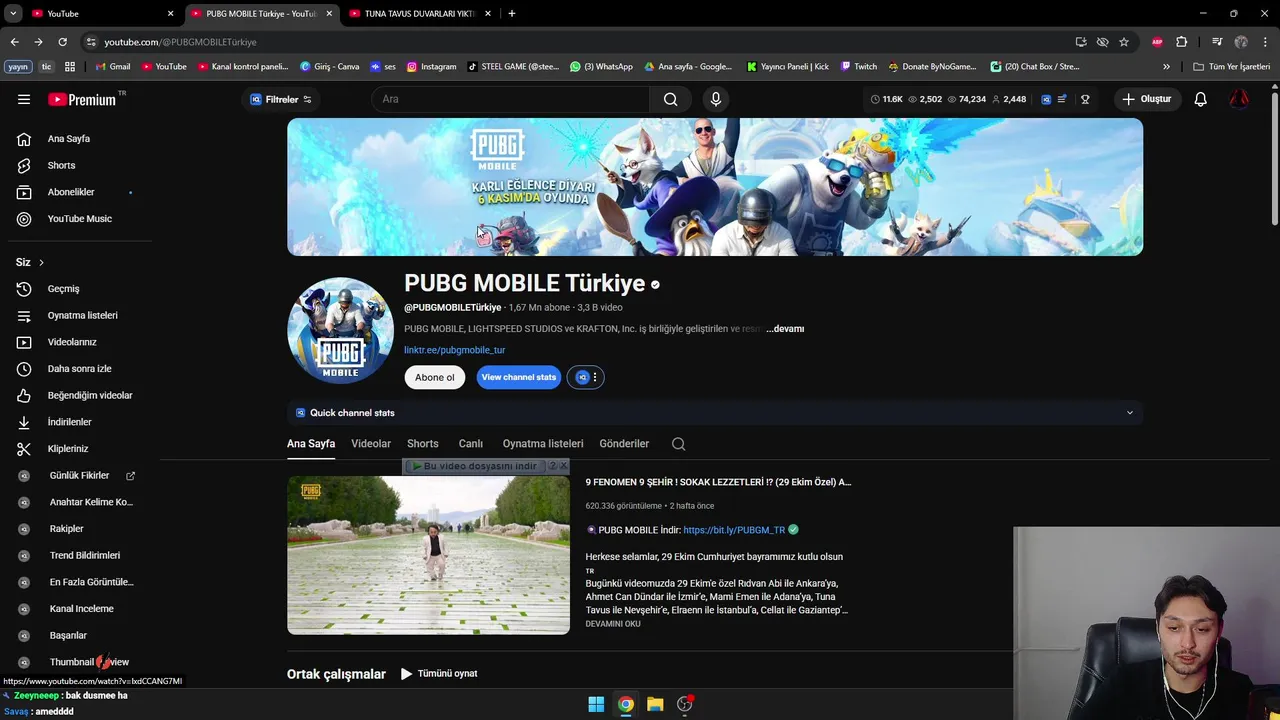Open the Tüm Yer İşaretleri folder
The height and width of the screenshot is (720, 1280).
click(1231, 67)
